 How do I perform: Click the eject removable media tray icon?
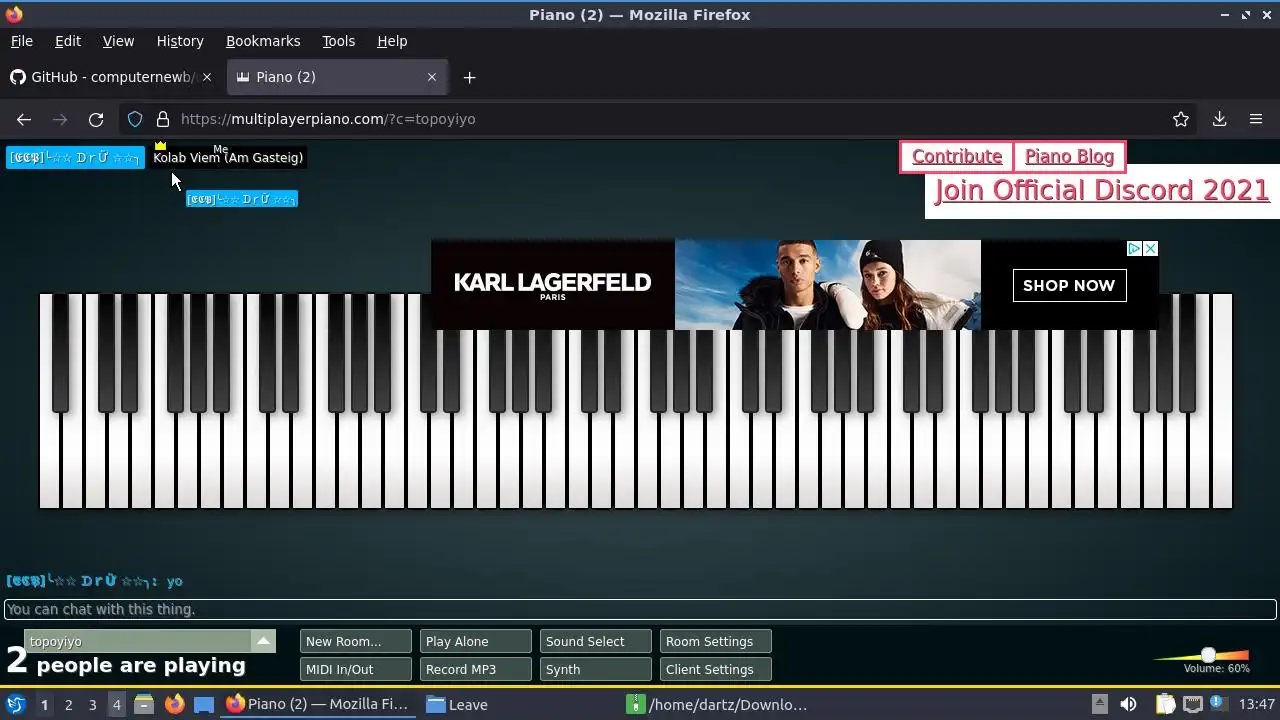[1099, 704]
